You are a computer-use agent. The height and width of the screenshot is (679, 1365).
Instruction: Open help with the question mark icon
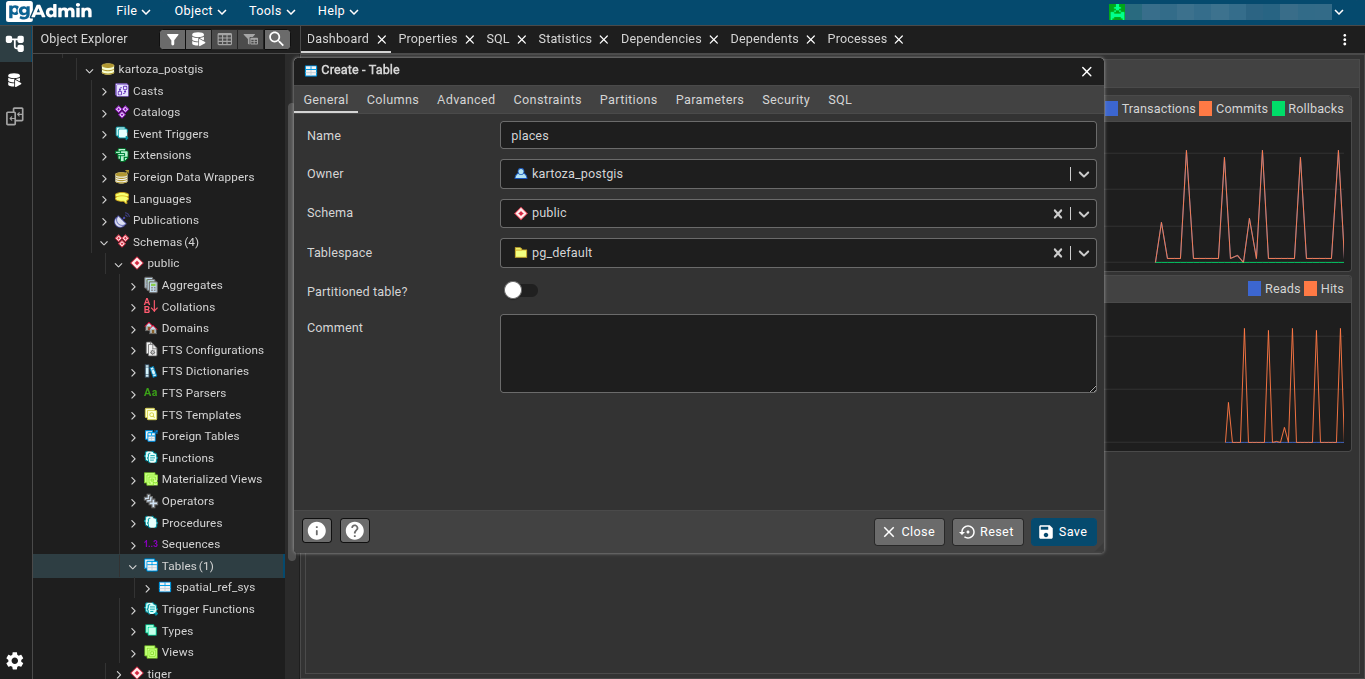coord(355,531)
